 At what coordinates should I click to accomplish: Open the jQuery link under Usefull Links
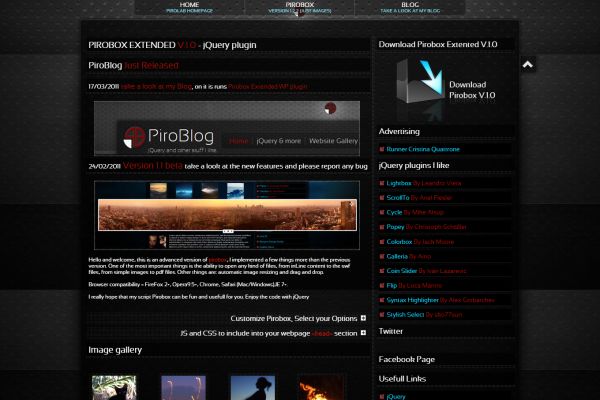point(396,397)
